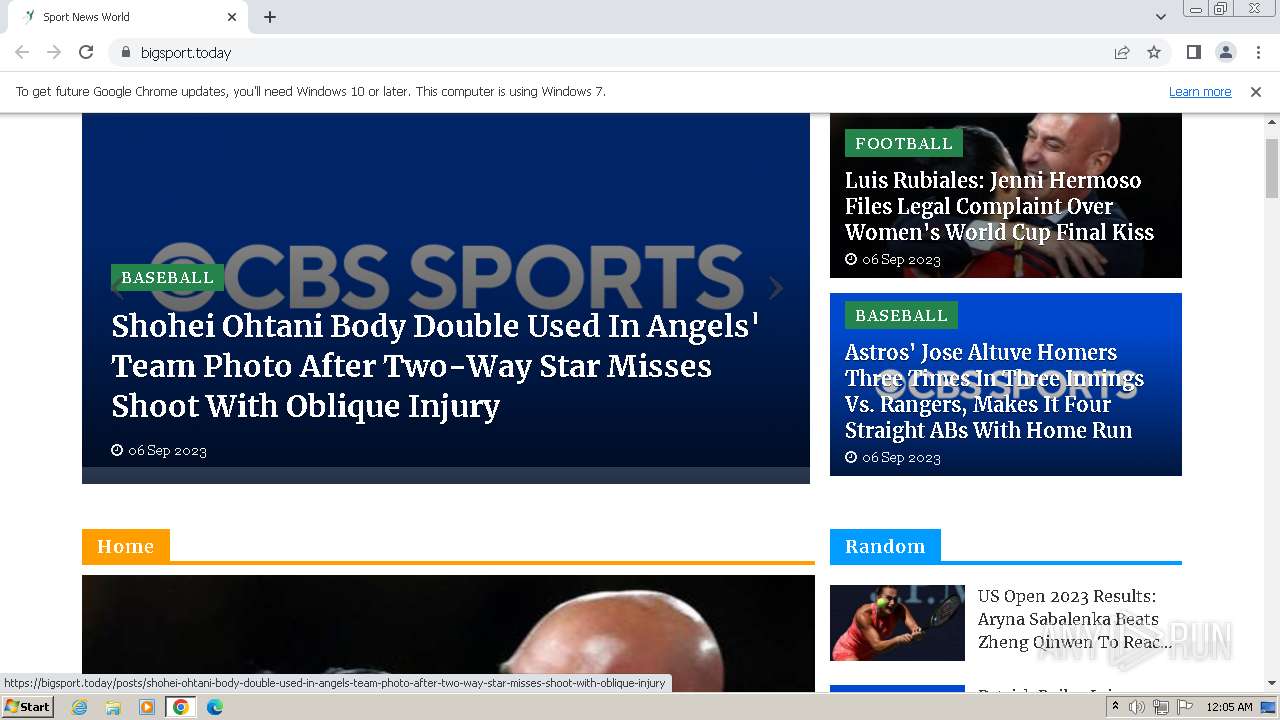
Task: Open the FOOTBALL category tag
Action: tap(904, 143)
